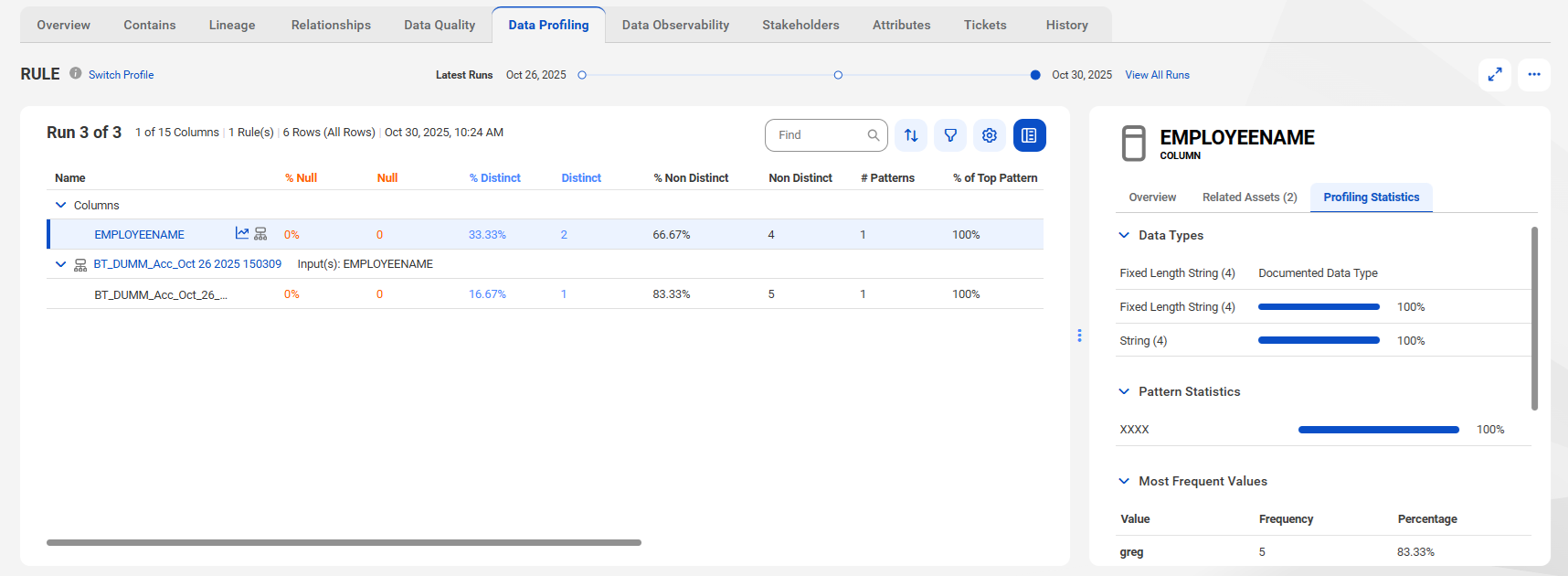Sort by the Distinct column header

click(581, 178)
